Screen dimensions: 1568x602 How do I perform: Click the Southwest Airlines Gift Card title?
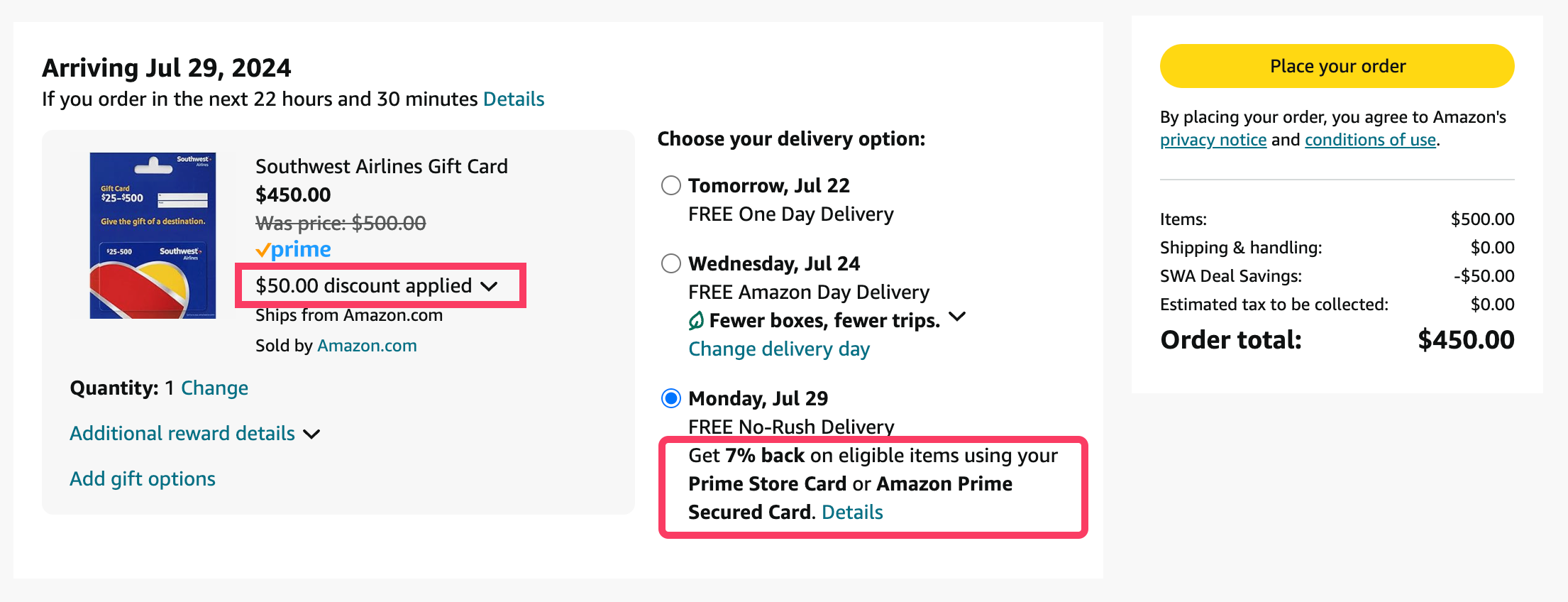[x=381, y=167]
